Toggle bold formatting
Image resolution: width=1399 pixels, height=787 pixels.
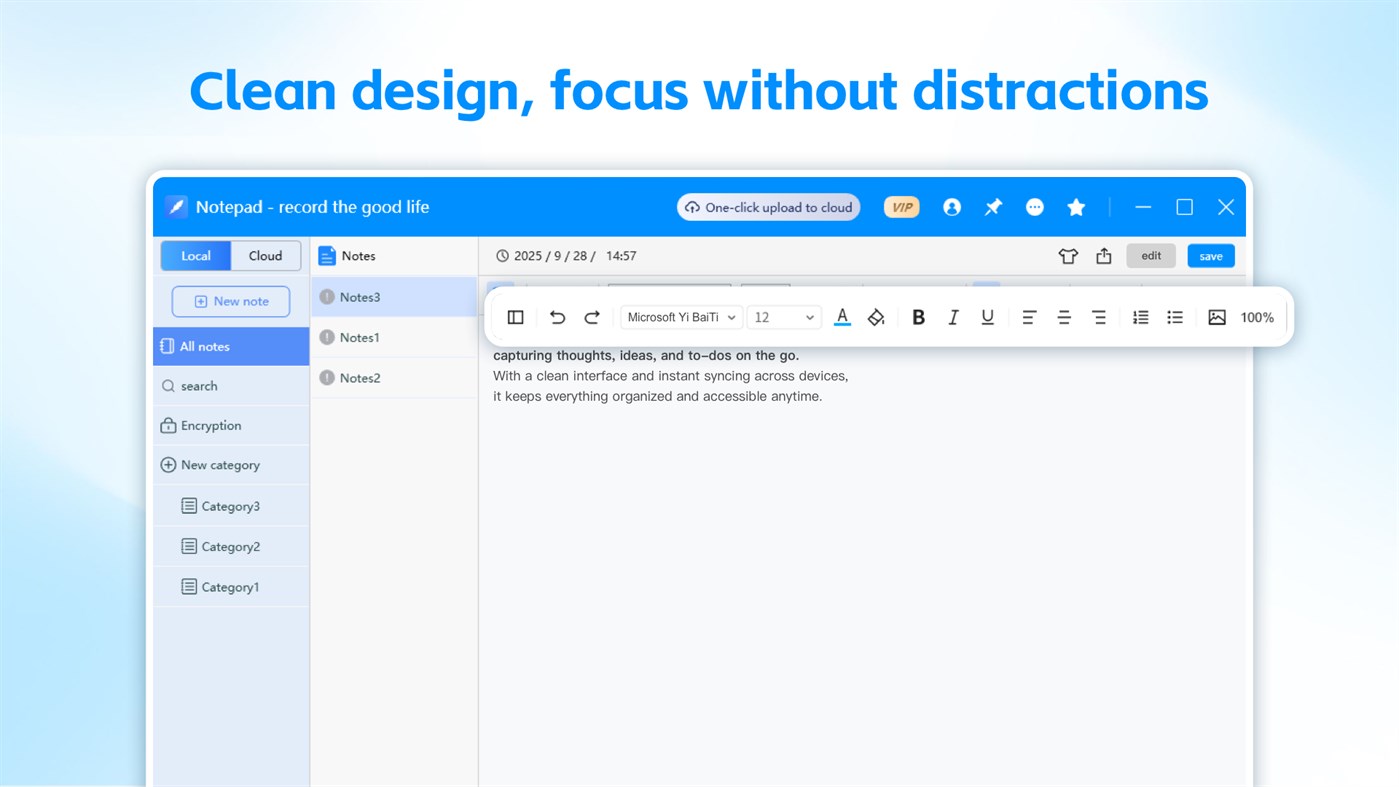(x=919, y=317)
